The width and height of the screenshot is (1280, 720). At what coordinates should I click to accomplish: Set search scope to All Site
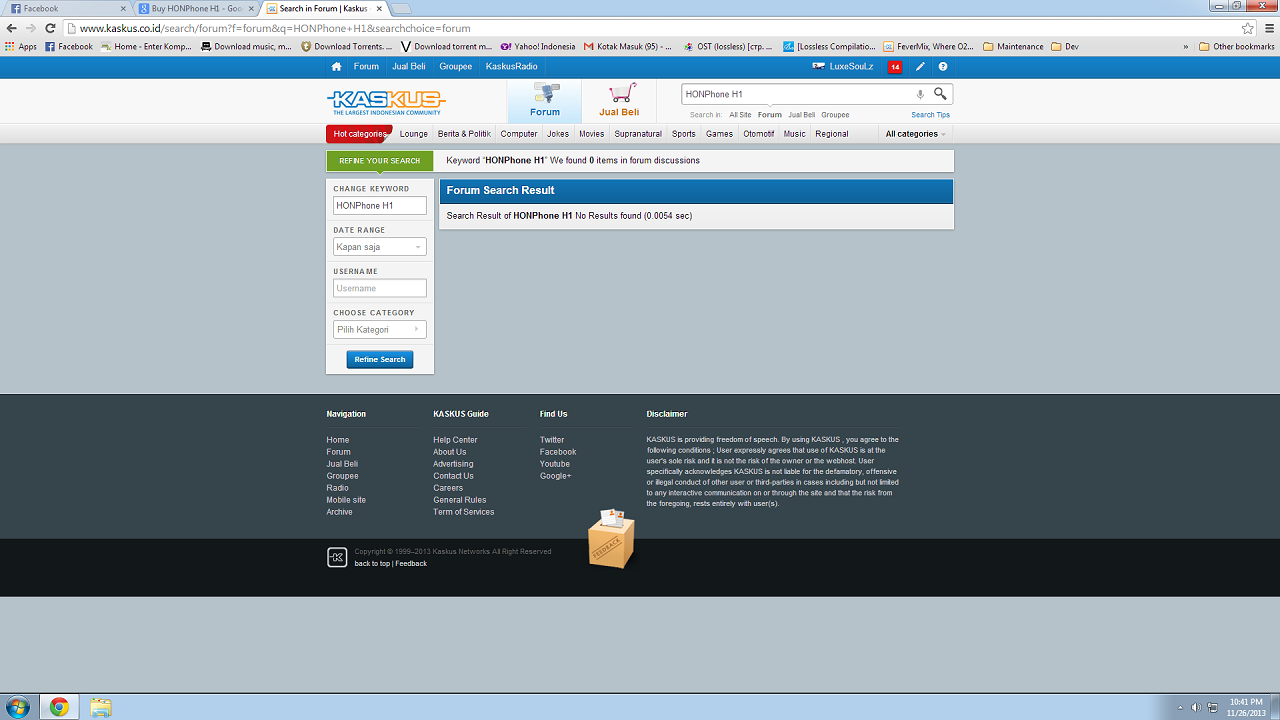pos(740,115)
